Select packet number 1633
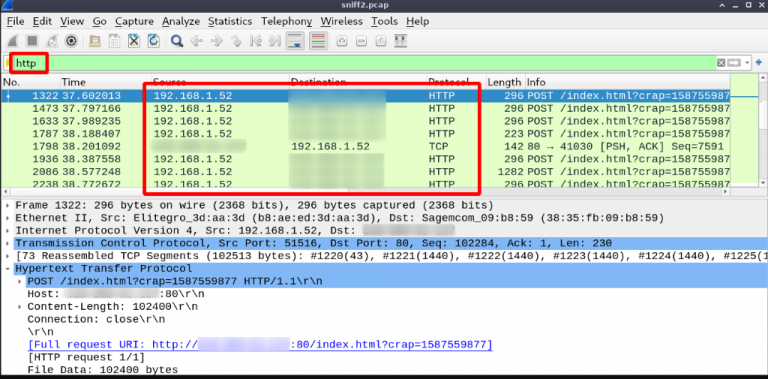 366,121
